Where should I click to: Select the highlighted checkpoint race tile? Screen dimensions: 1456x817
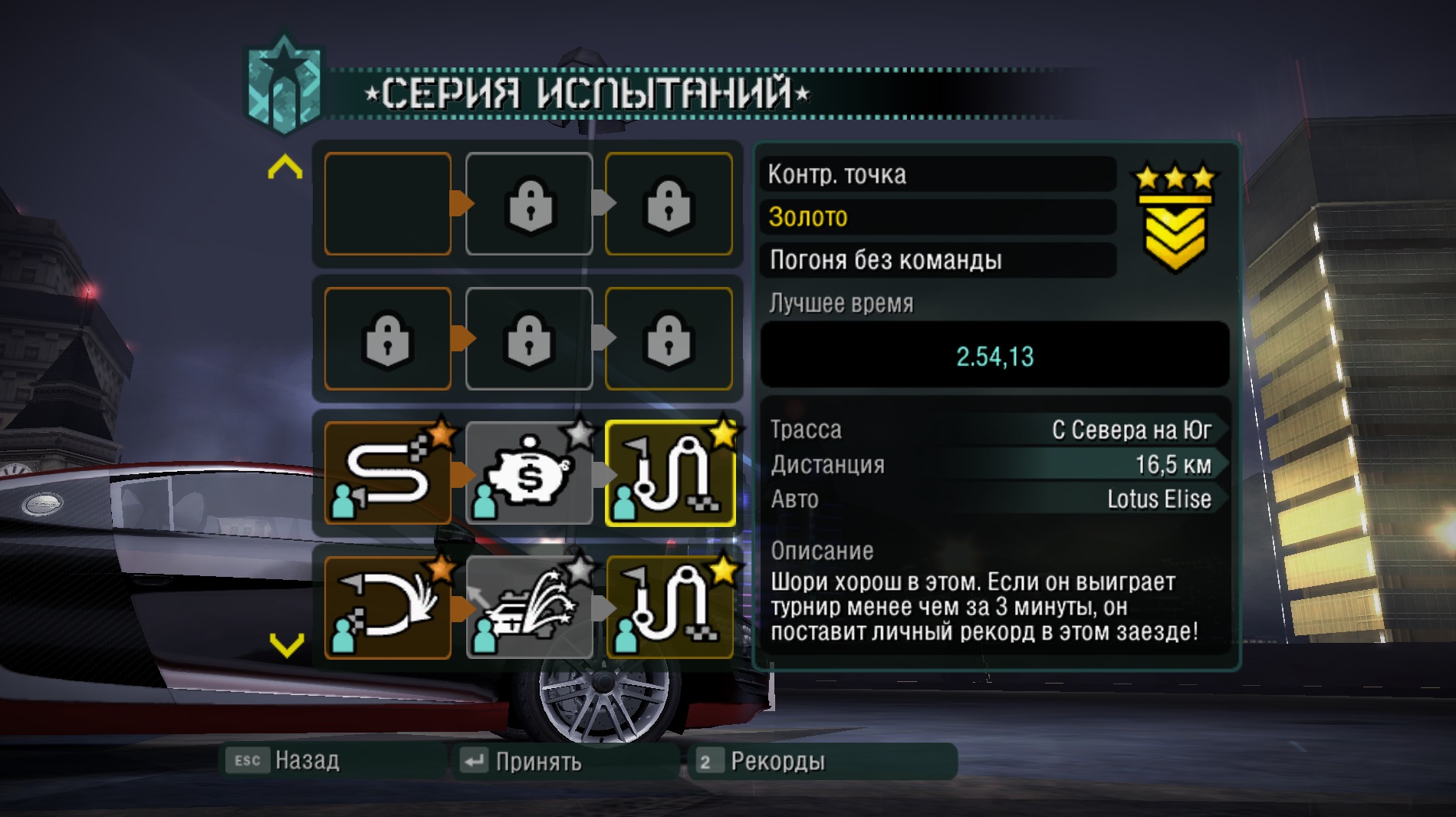[670, 473]
